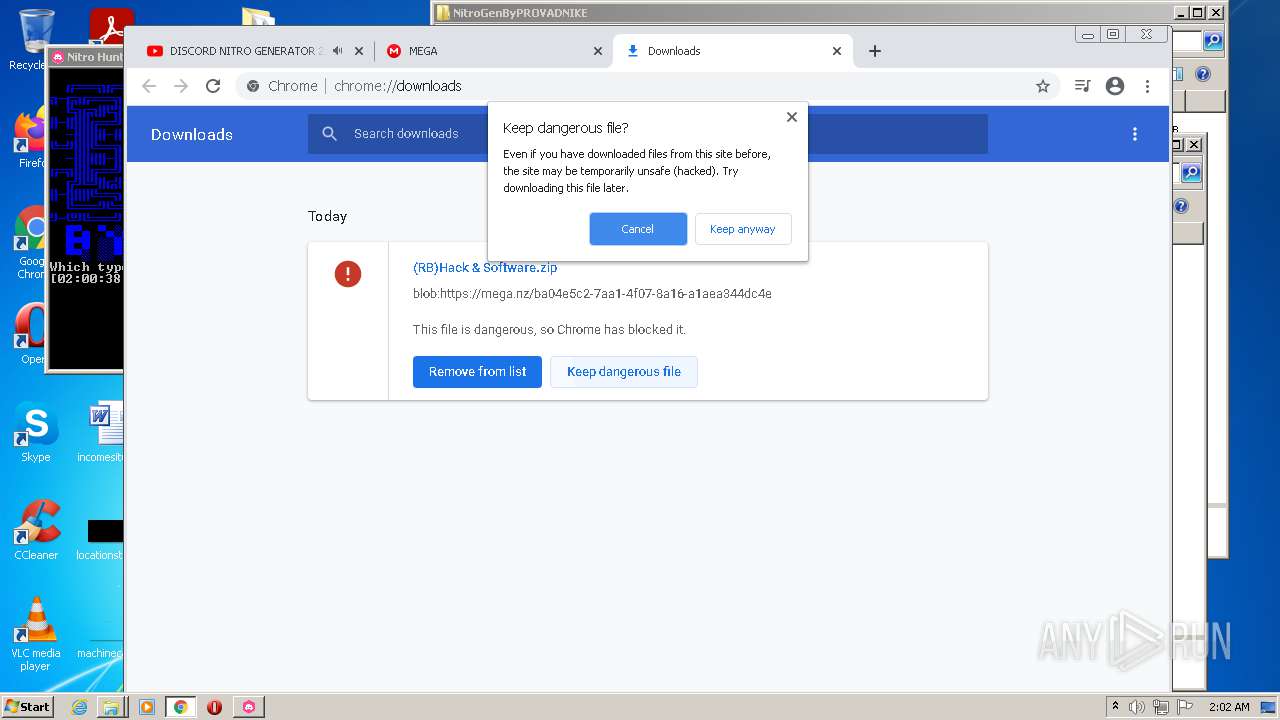Viewport: 1280px width, 720px height.
Task: Open a new Chrome tab
Action: [875, 51]
